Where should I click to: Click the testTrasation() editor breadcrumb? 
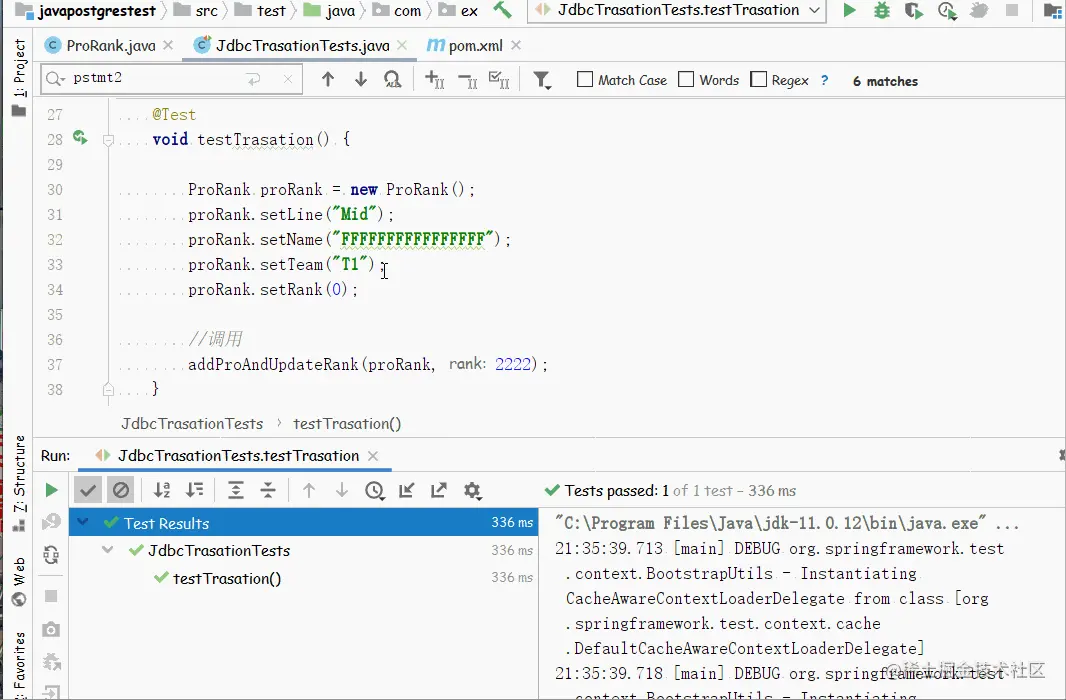(347, 423)
